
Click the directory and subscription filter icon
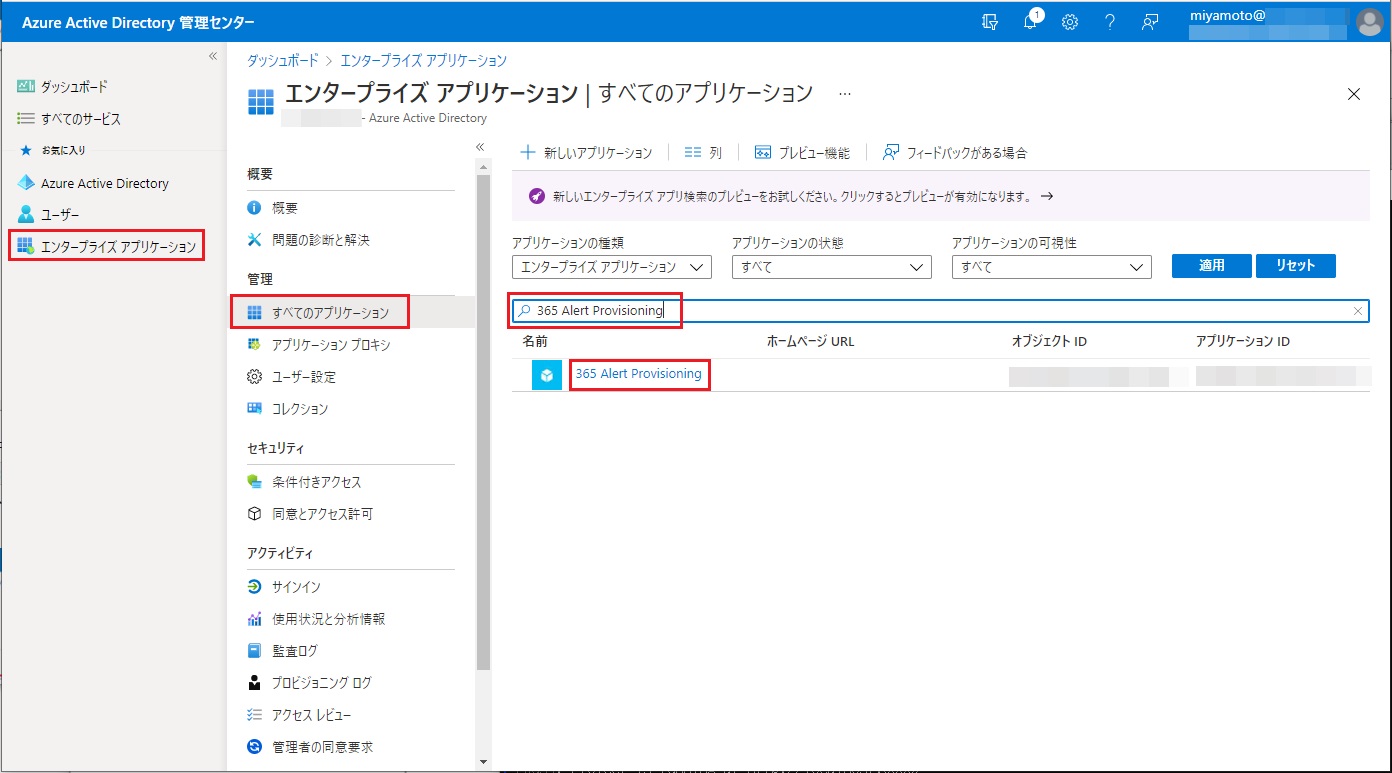990,22
